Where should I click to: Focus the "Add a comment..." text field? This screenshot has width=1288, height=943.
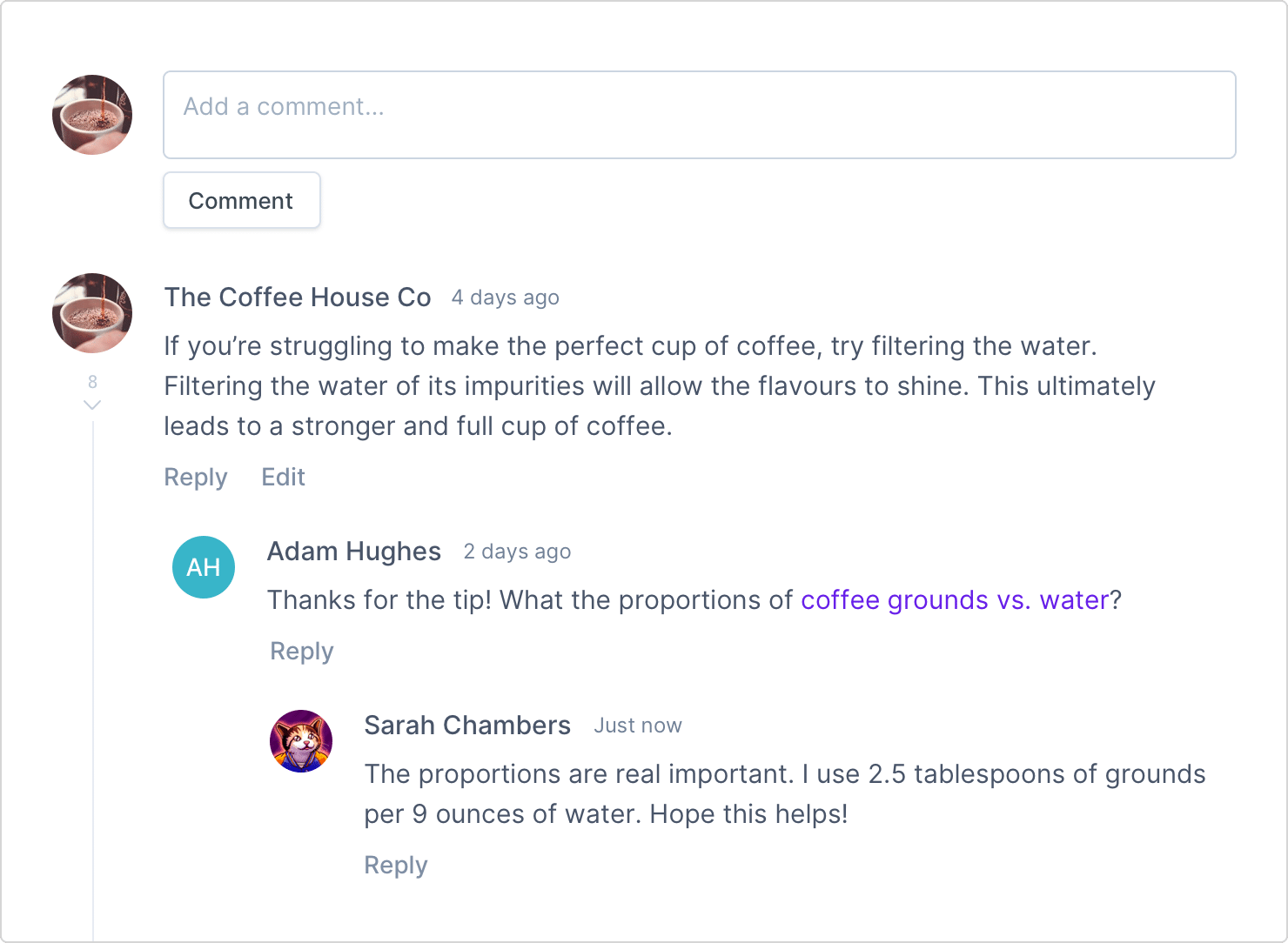[699, 115]
